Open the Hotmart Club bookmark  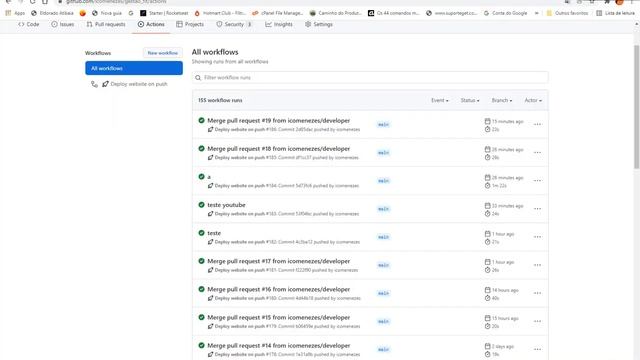(x=220, y=13)
